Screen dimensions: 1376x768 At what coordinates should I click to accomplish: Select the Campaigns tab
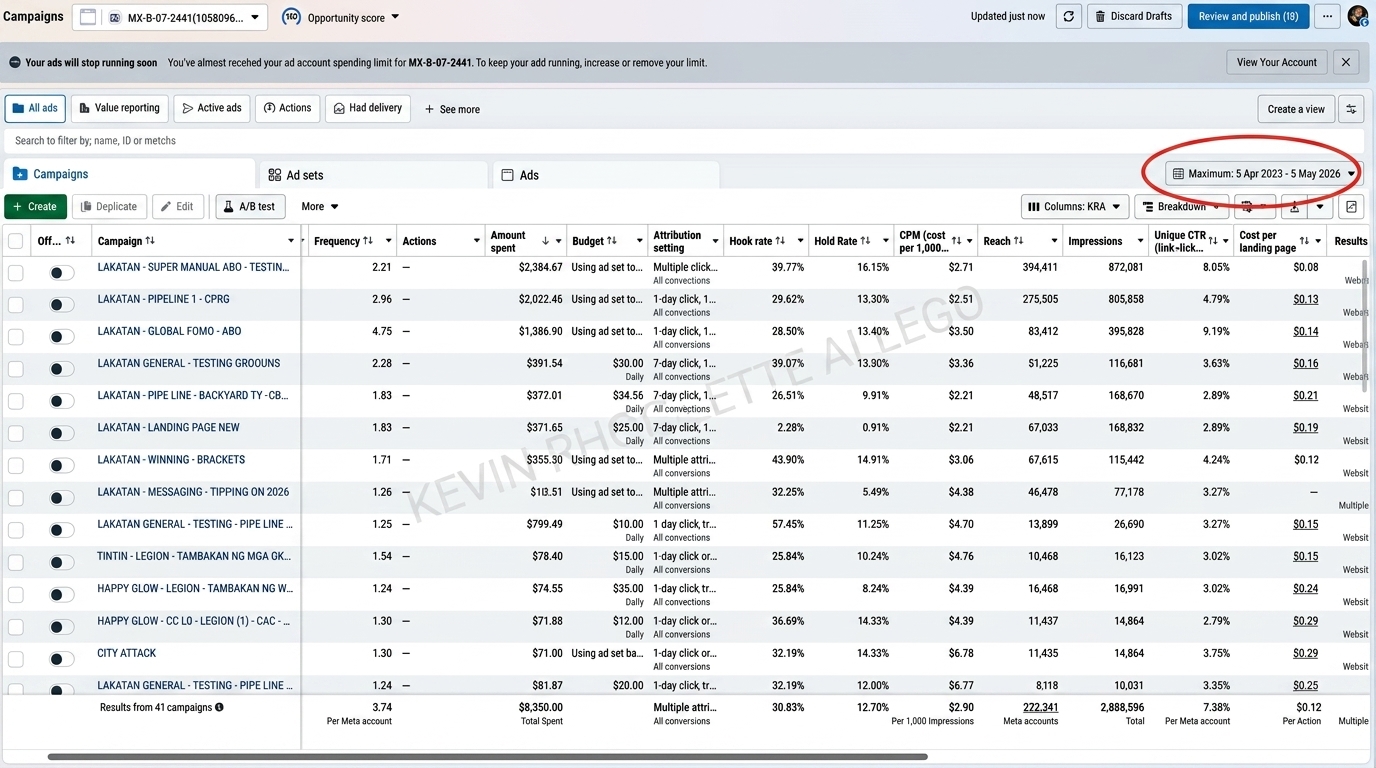coord(129,174)
